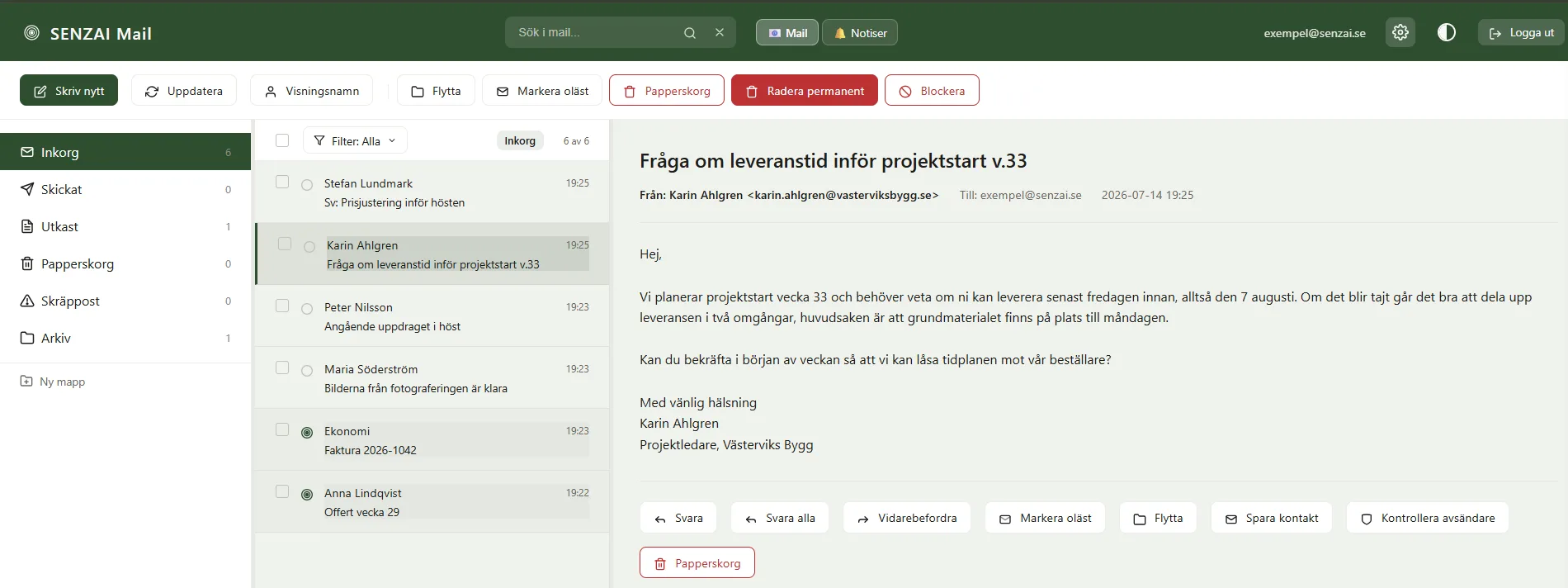
Task: Click read-status circle on Peter Nilsson message
Action: 307,309
